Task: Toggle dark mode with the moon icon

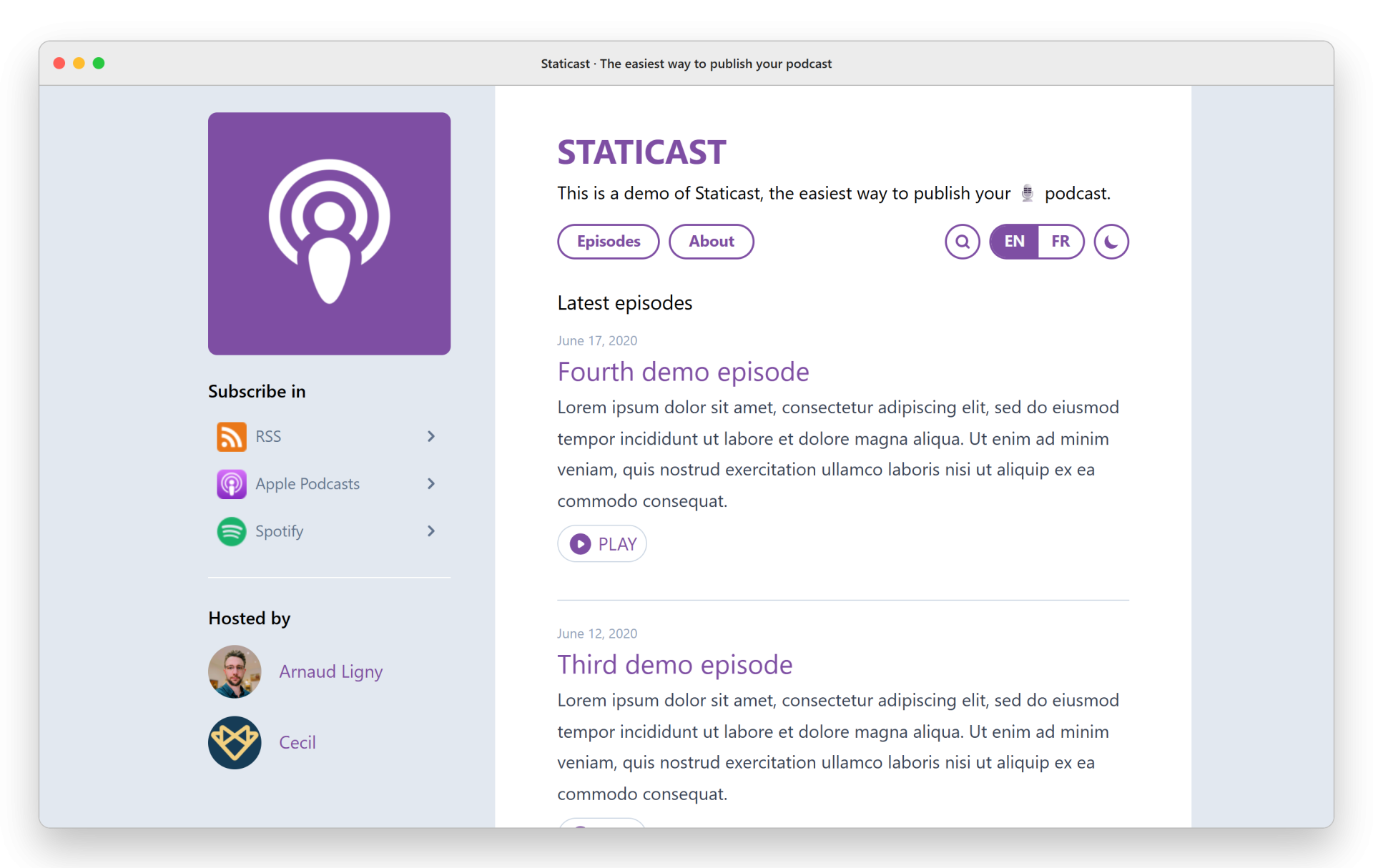Action: pos(1111,242)
